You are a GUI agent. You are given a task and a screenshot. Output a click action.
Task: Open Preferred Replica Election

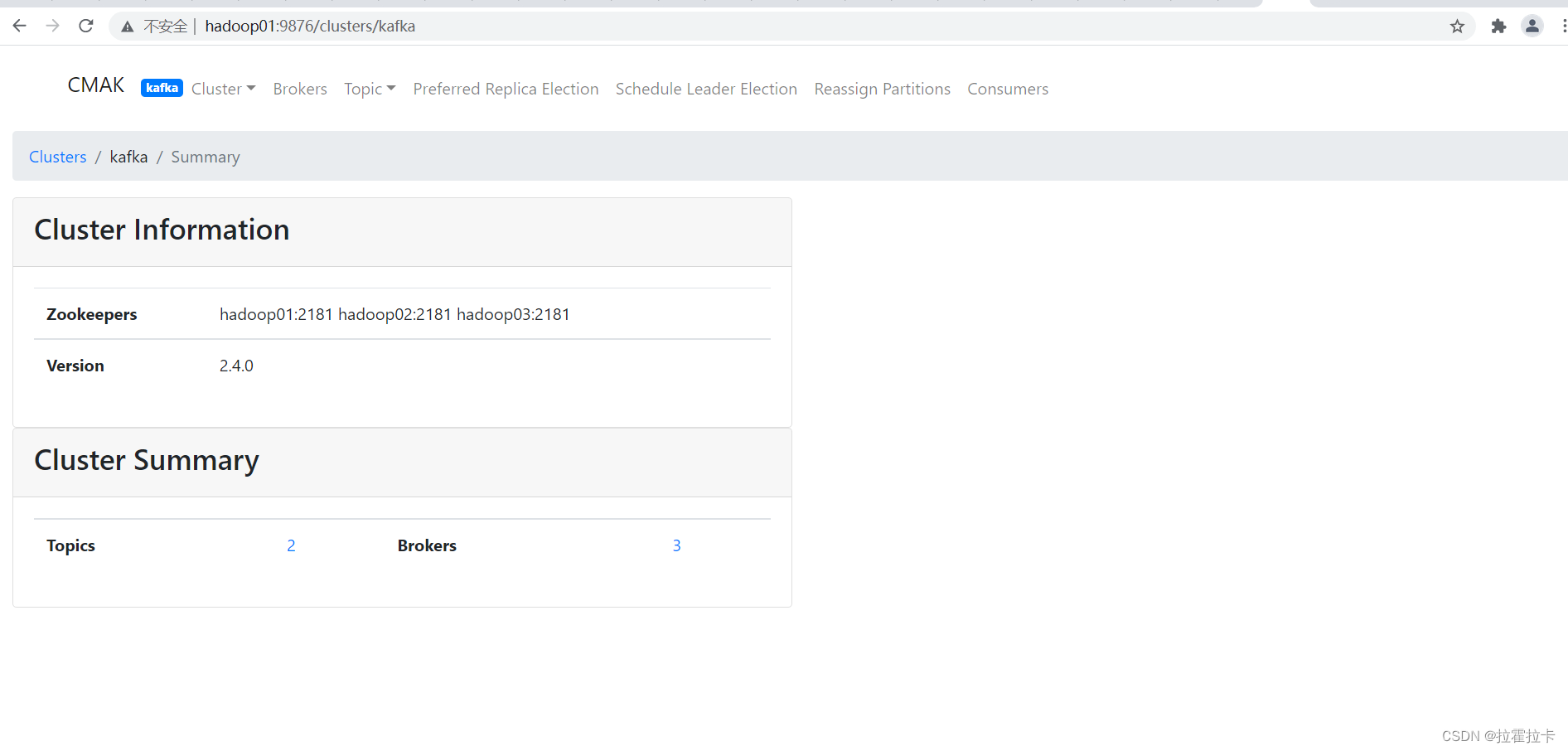pyautogui.click(x=506, y=89)
